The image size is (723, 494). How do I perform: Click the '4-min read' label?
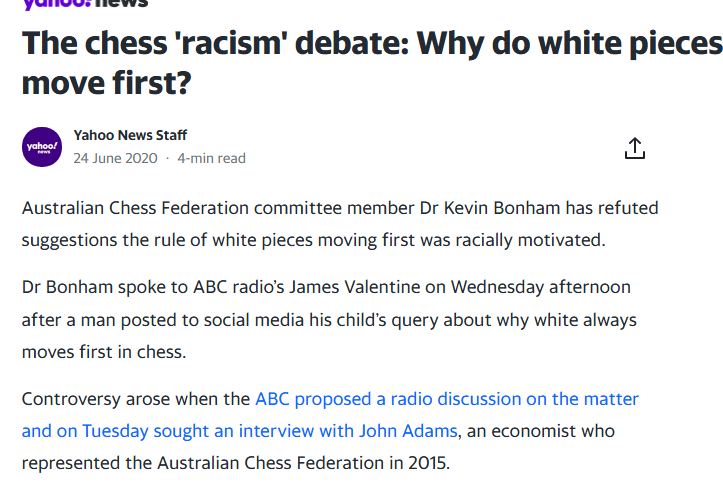(211, 158)
